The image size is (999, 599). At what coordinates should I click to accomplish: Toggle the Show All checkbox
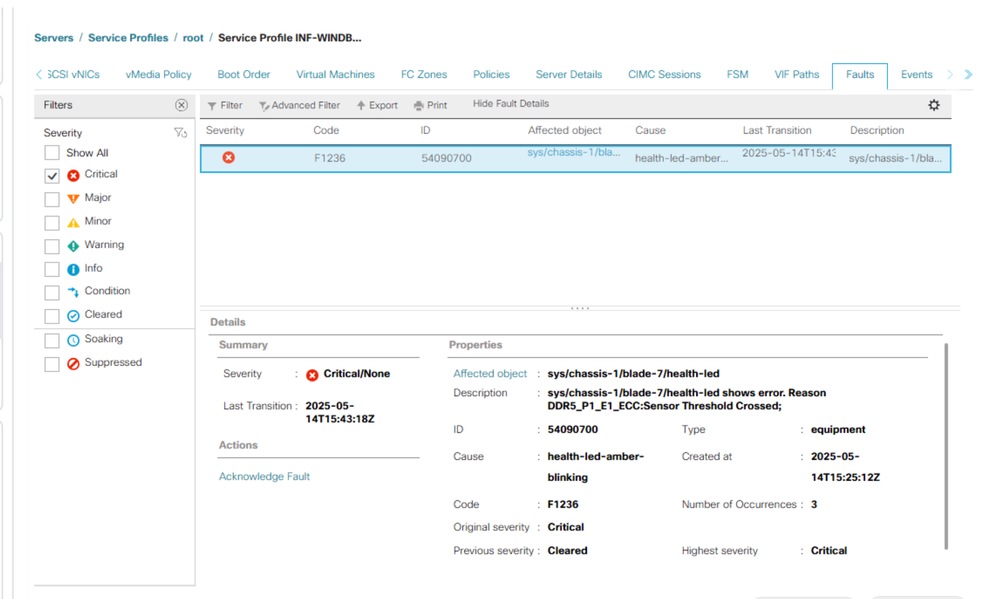point(52,153)
